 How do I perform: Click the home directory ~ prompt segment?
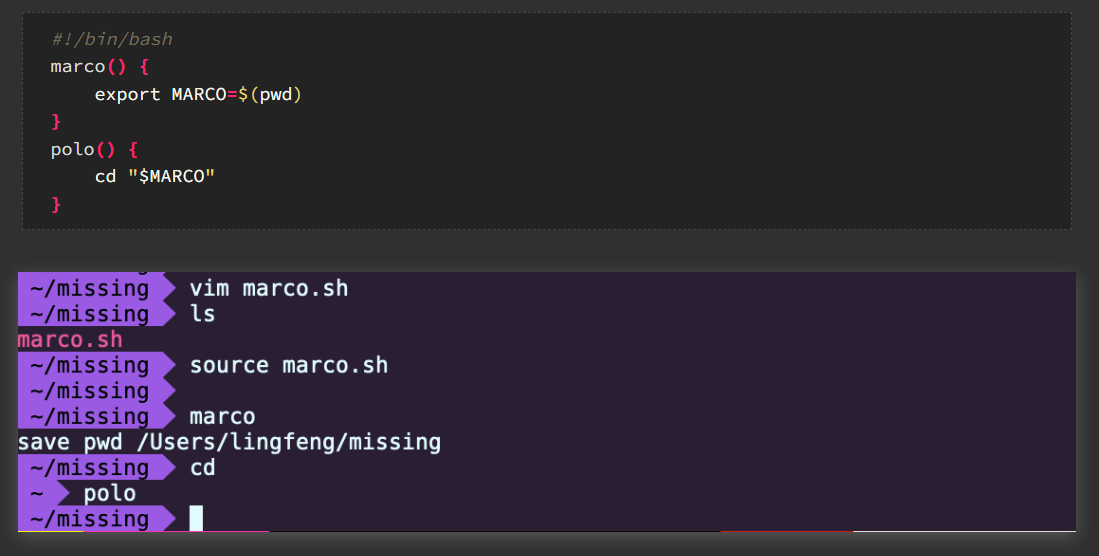37,494
